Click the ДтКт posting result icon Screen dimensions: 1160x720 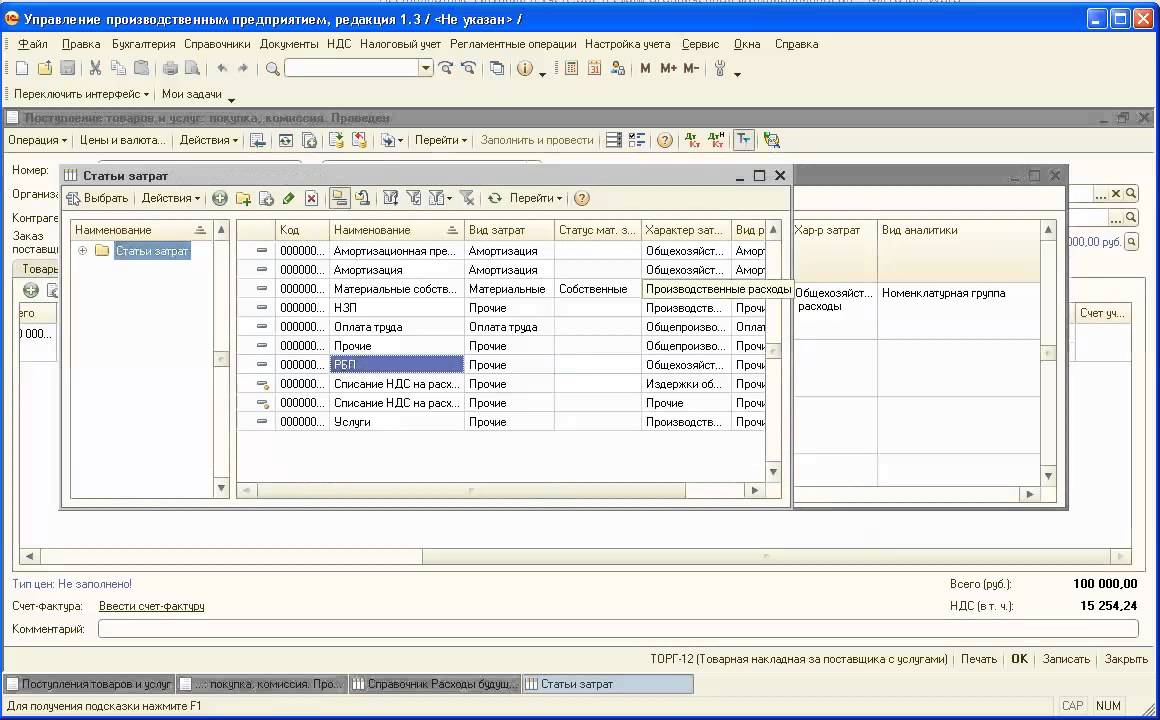[692, 140]
